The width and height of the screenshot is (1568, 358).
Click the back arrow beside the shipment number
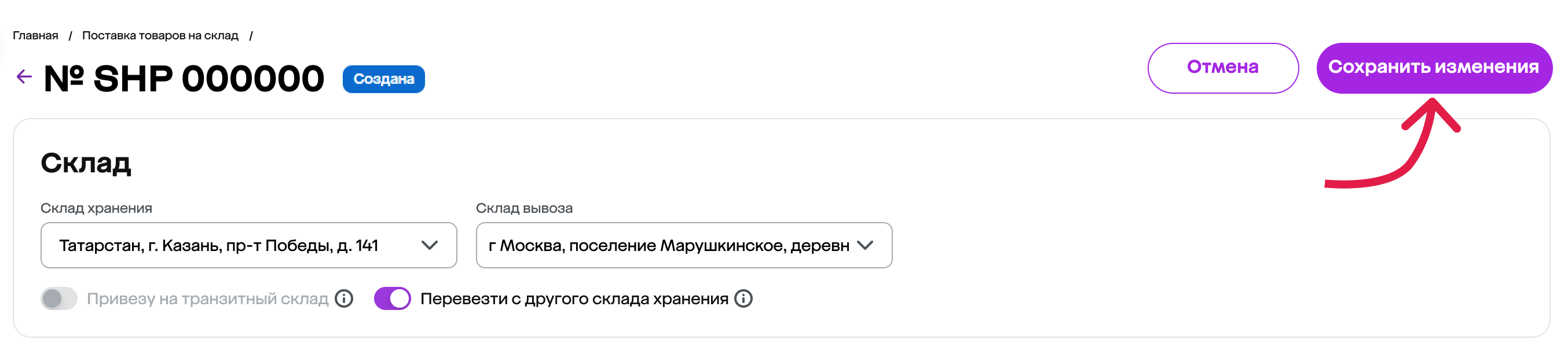[24, 76]
